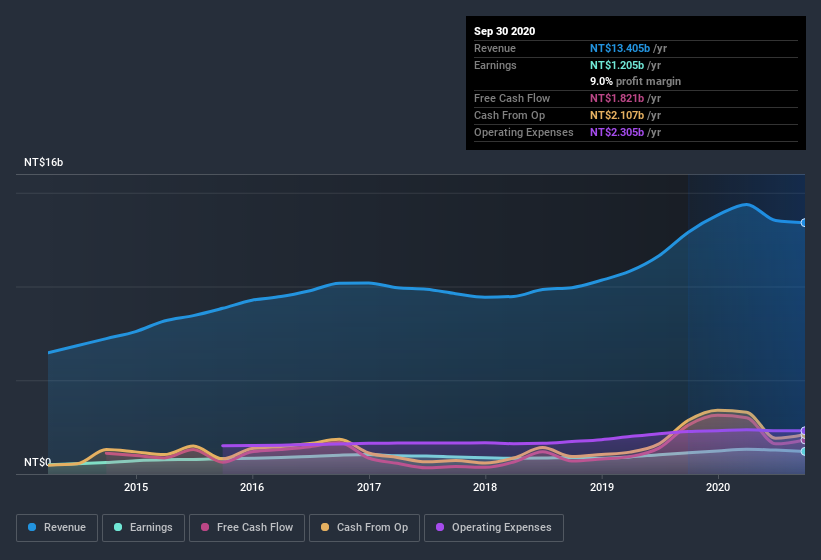Click the NT$1.821b free cash flow value

click(617, 98)
